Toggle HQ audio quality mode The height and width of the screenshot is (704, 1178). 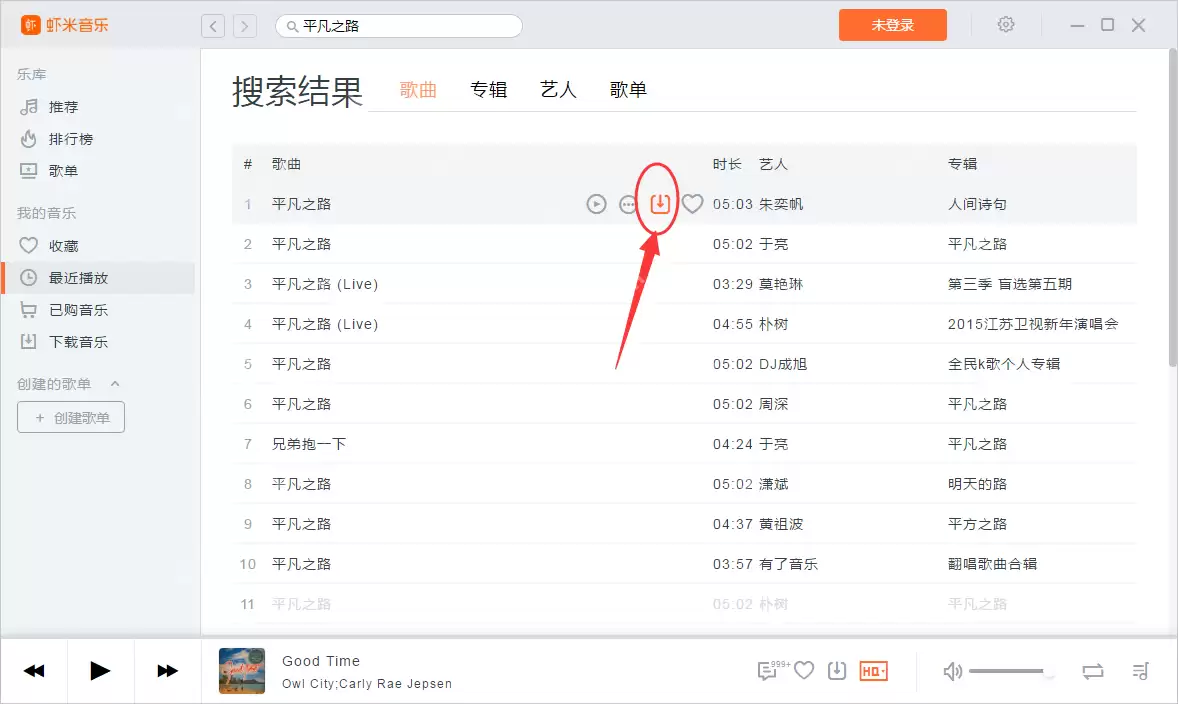click(870, 671)
